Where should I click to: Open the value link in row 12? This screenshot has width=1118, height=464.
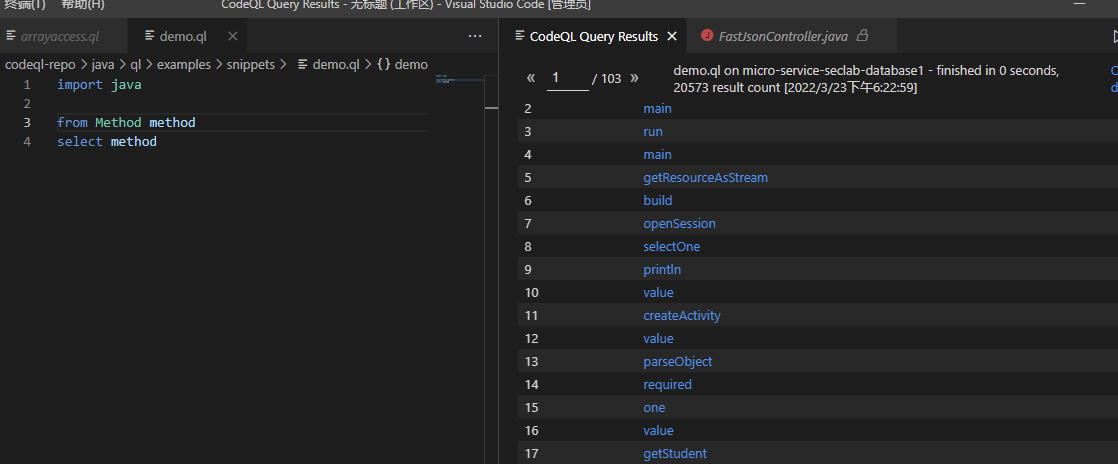coord(658,339)
